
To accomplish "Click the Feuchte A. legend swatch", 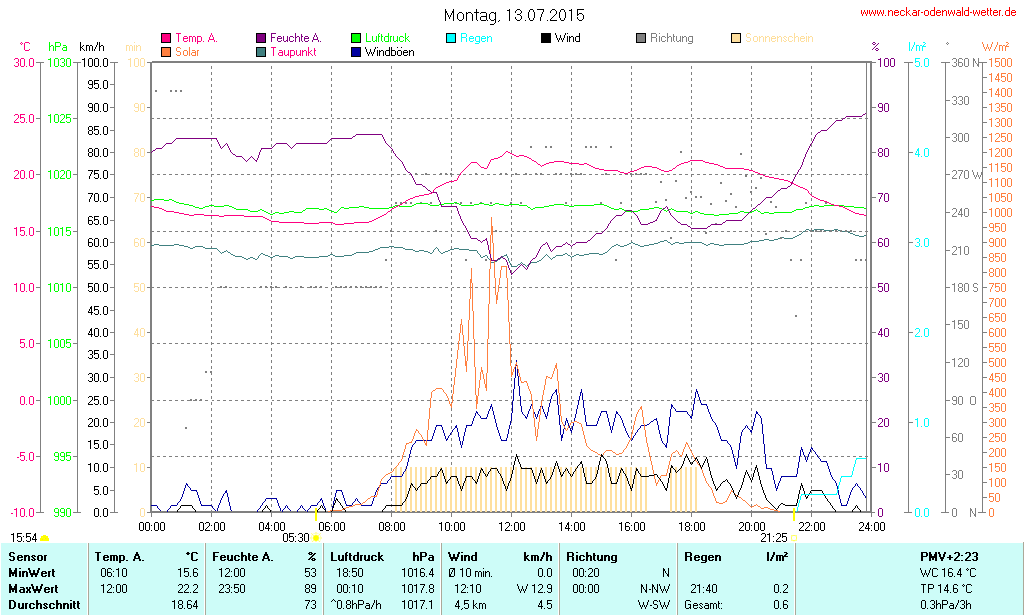I will (262, 39).
